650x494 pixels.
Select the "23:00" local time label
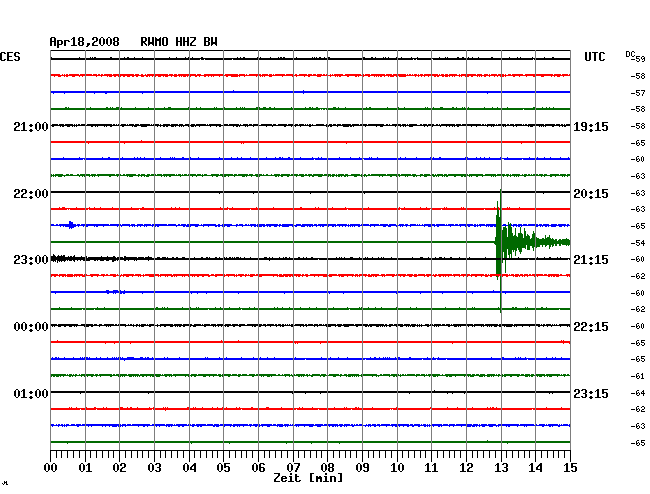[31, 260]
